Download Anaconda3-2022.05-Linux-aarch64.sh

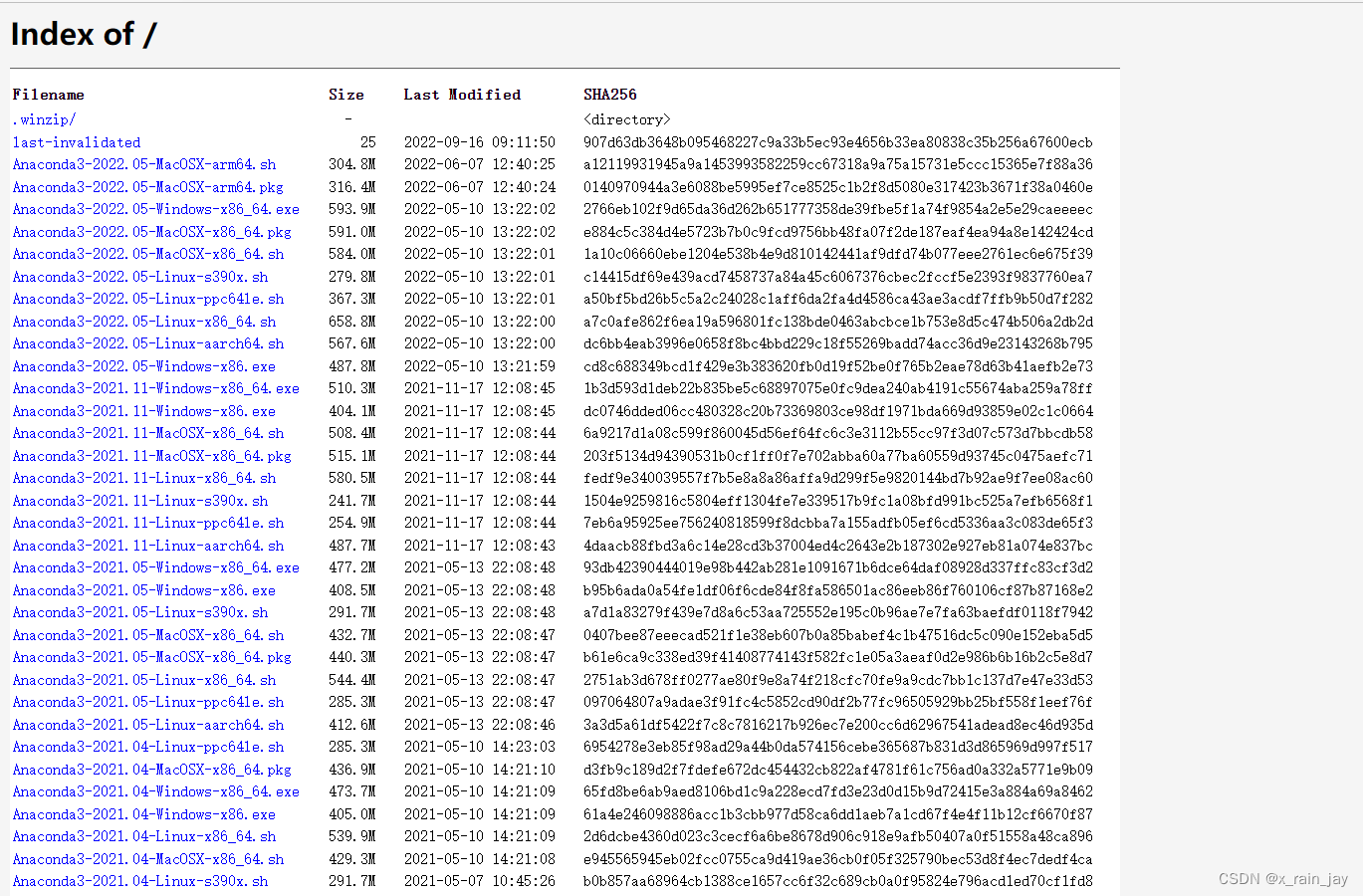(x=148, y=343)
